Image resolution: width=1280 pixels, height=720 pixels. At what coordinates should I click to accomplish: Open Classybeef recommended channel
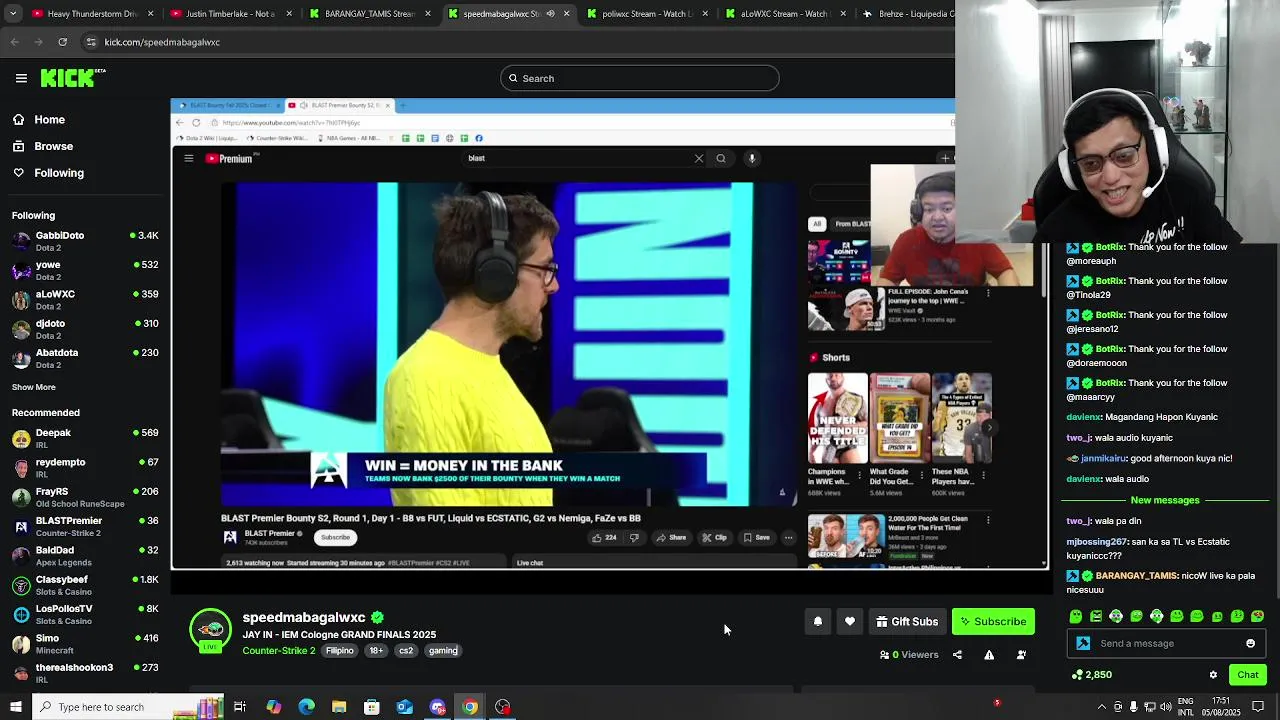coord(85,585)
